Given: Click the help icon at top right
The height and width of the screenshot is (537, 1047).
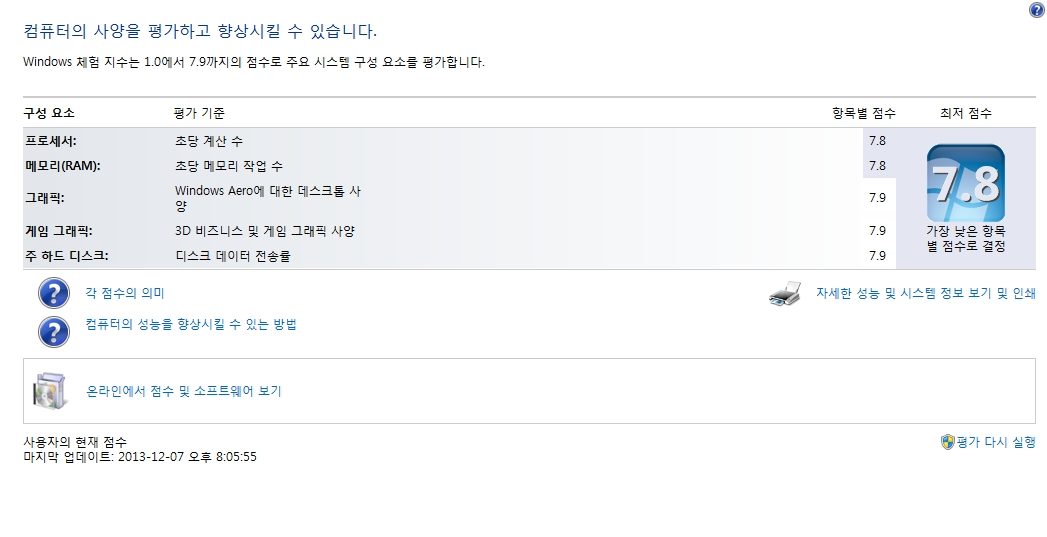Looking at the screenshot, I should point(1037,10).
